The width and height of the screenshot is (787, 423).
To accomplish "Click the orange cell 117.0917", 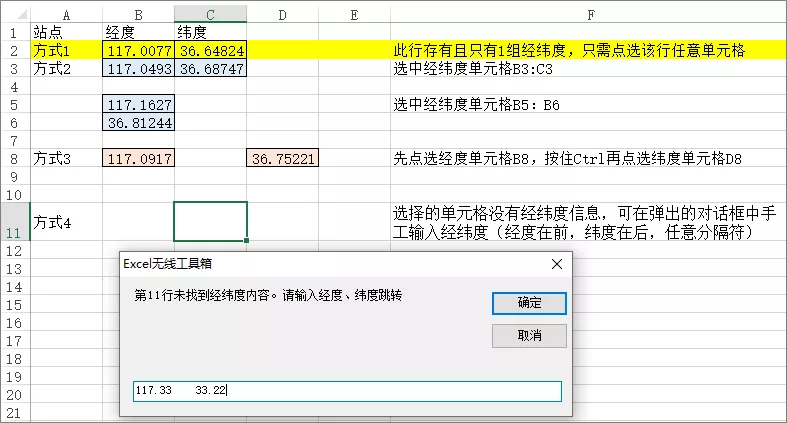I will click(138, 158).
